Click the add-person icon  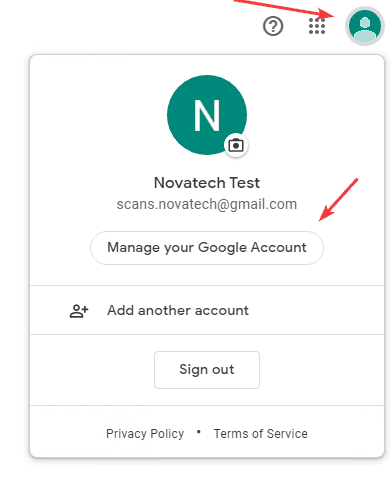pyautogui.click(x=79, y=311)
